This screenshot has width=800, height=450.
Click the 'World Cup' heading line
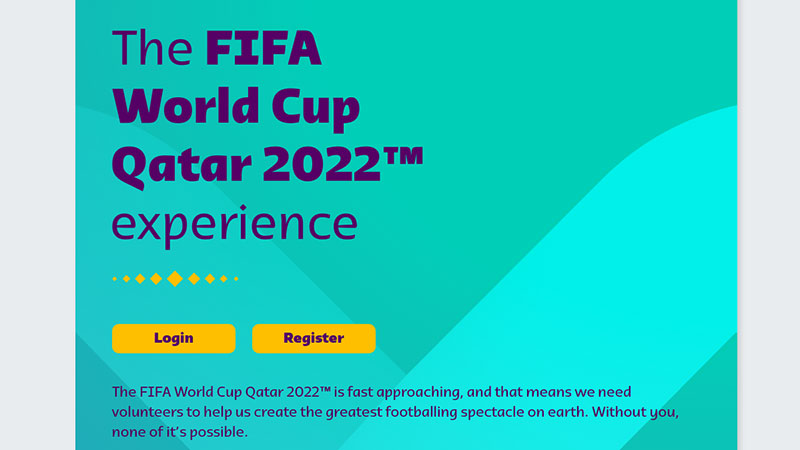coord(236,108)
